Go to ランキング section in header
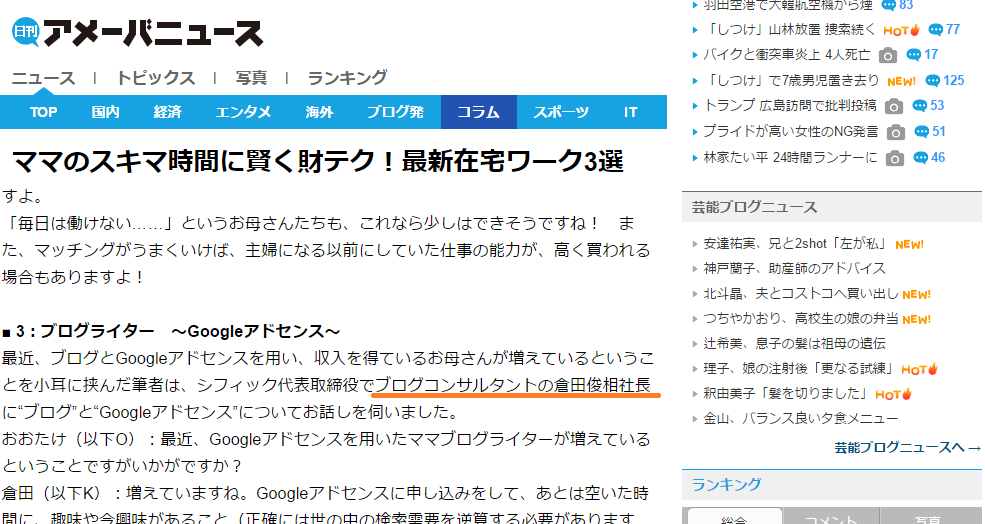 (347, 78)
